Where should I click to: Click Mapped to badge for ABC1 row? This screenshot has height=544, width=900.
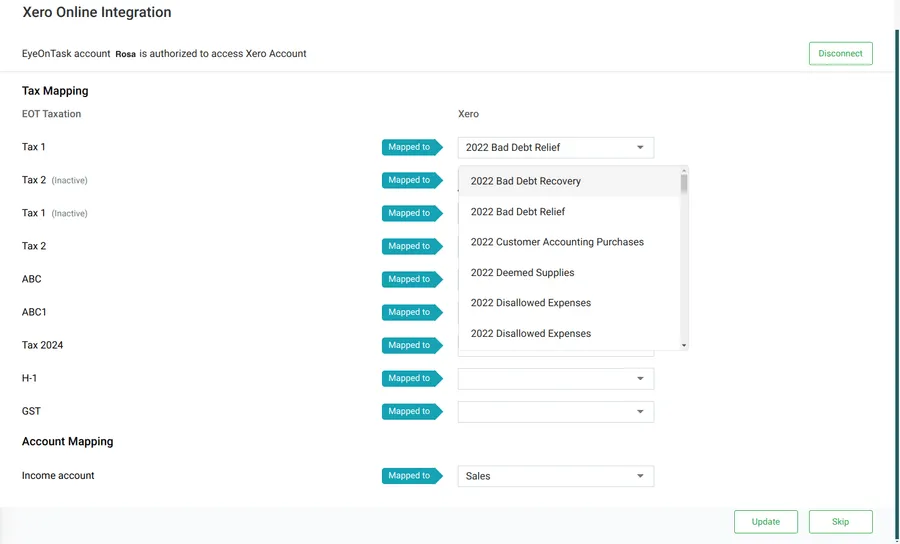coord(412,312)
